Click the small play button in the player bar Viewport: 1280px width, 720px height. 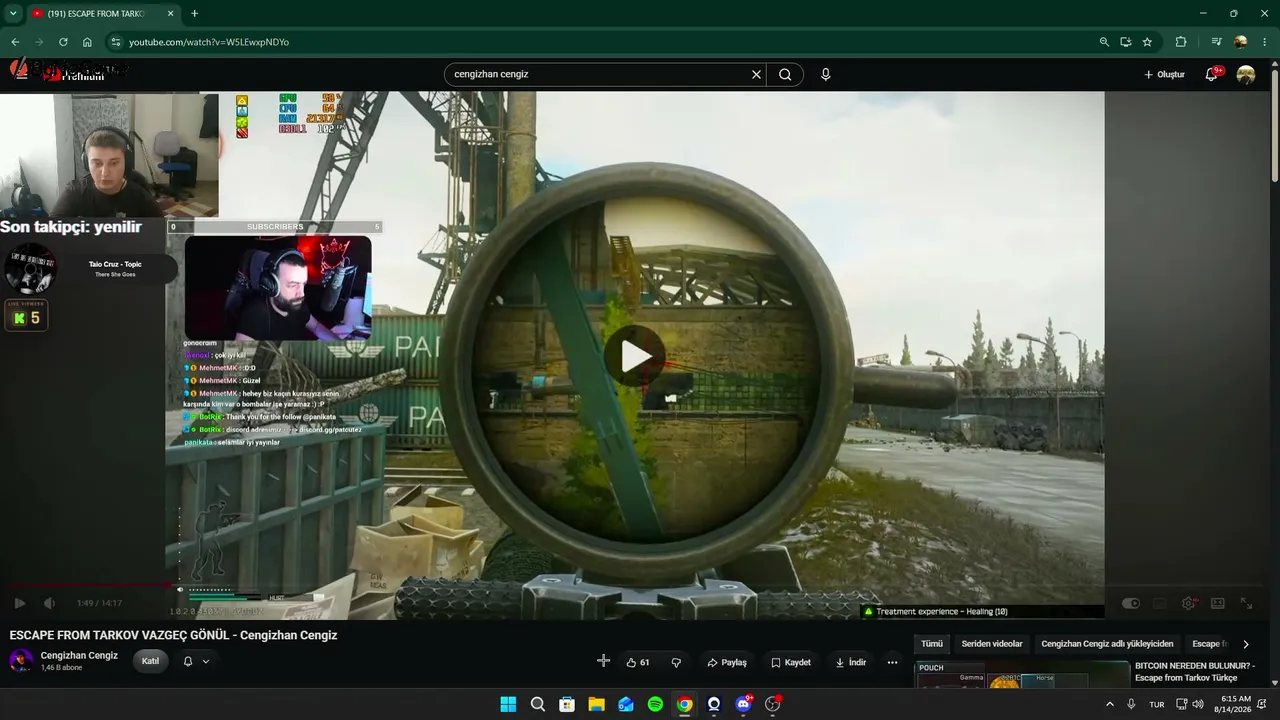[19, 603]
